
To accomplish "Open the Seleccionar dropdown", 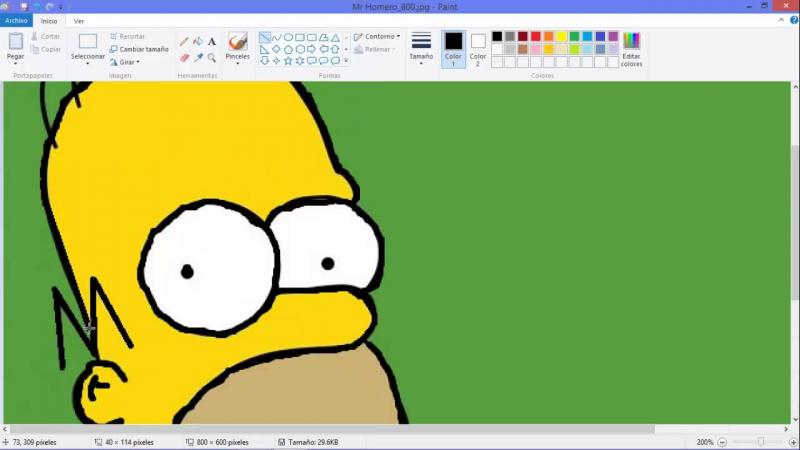I will click(87, 63).
